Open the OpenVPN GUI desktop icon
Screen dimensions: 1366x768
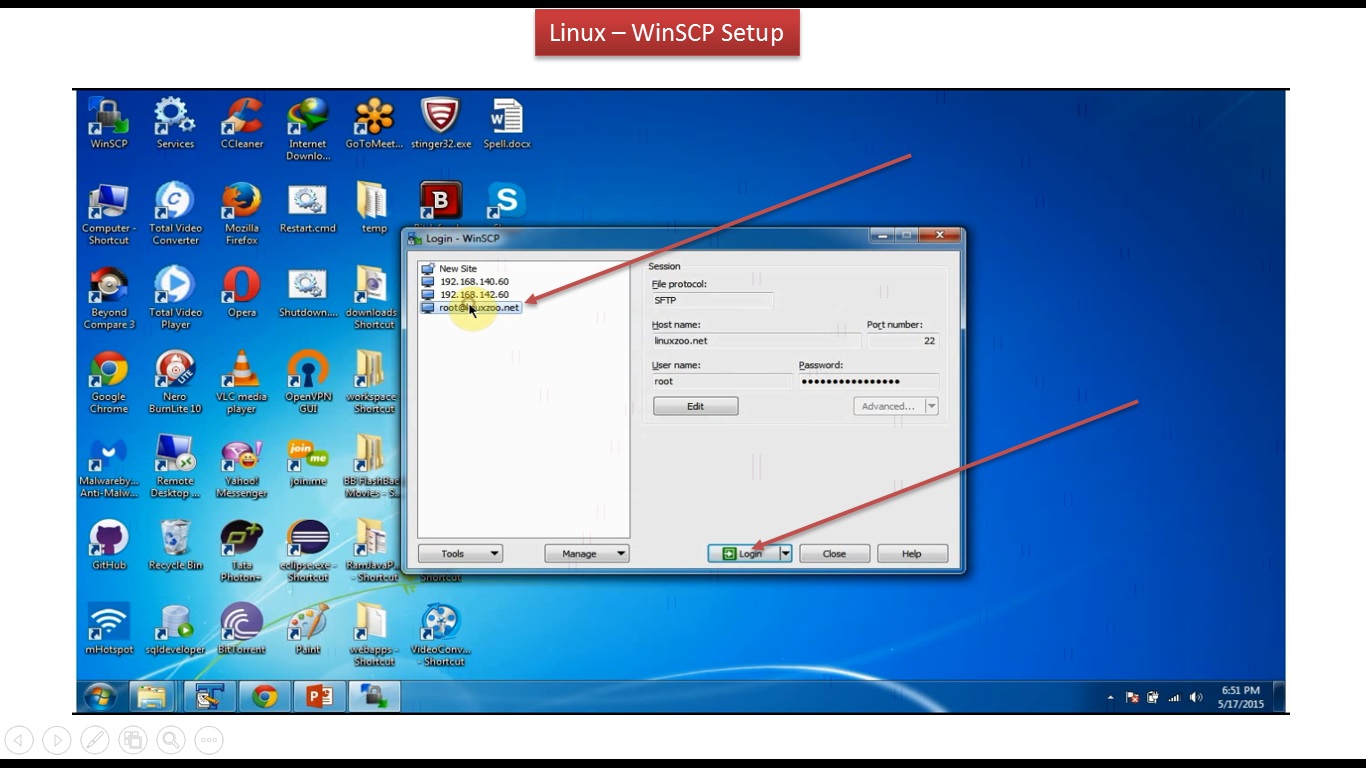click(x=308, y=382)
